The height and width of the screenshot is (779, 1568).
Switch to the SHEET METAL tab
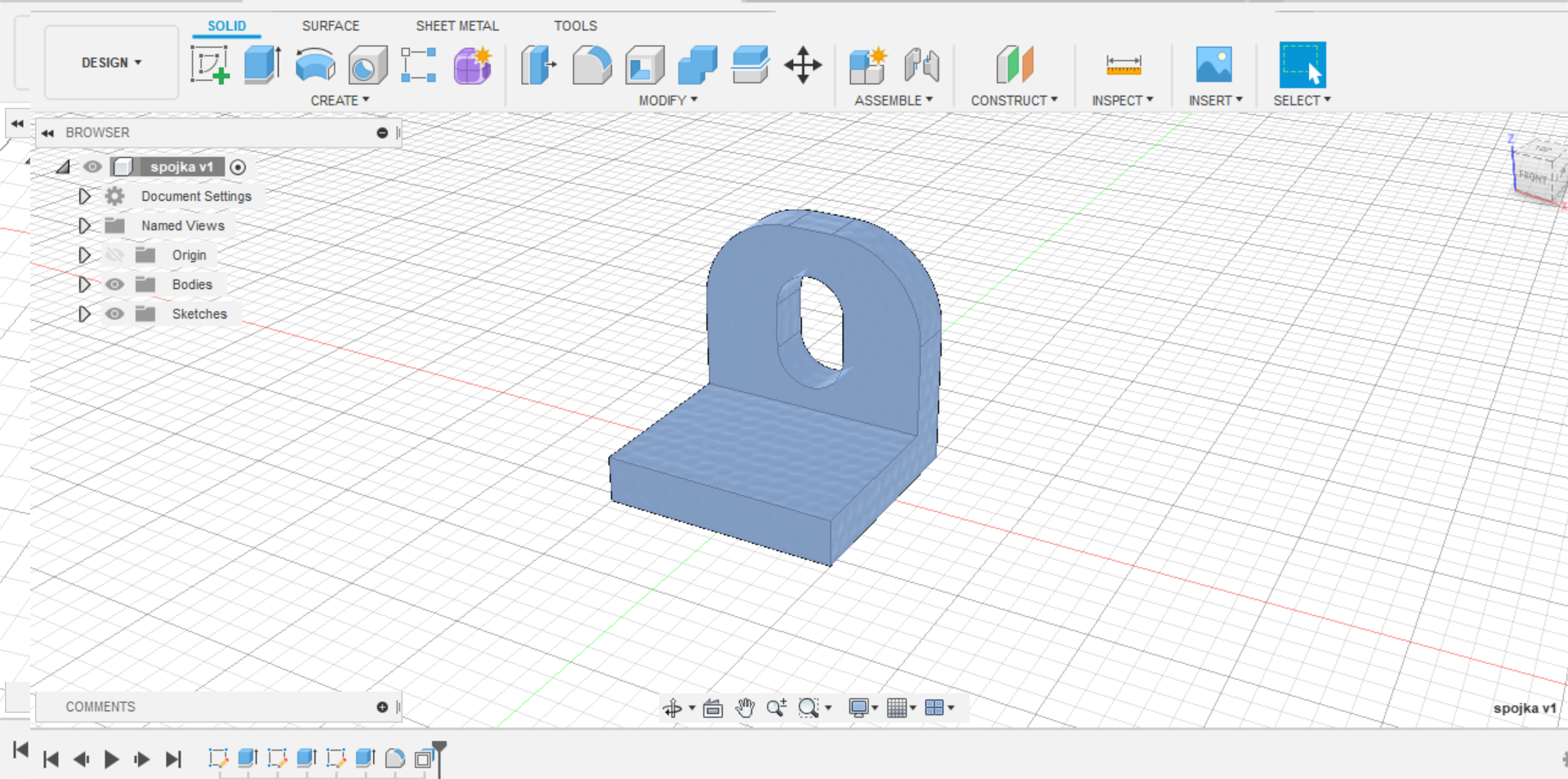tap(457, 26)
